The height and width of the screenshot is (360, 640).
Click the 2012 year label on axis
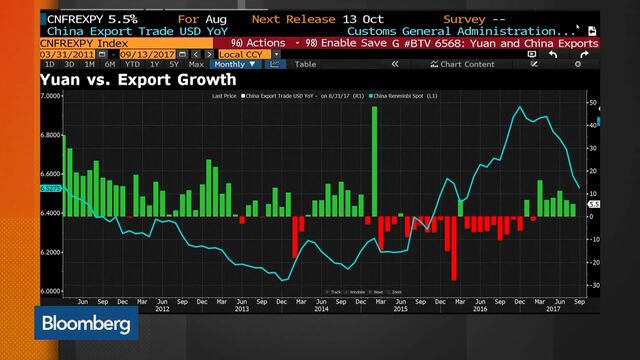(162, 309)
